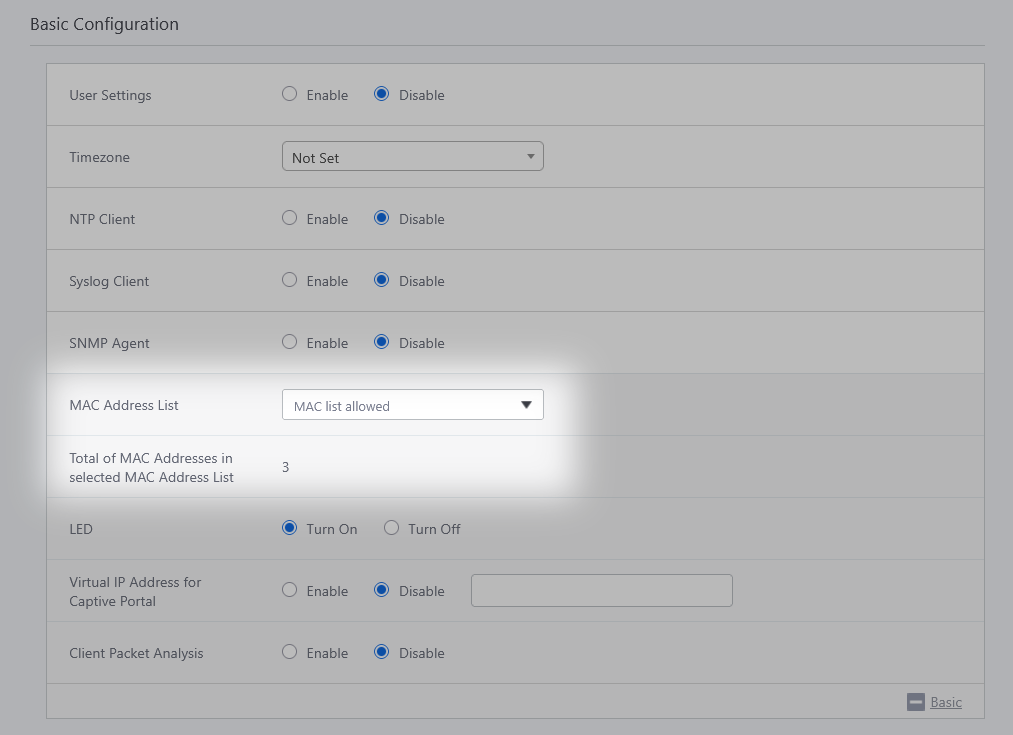Turn Off the LED

click(x=391, y=528)
